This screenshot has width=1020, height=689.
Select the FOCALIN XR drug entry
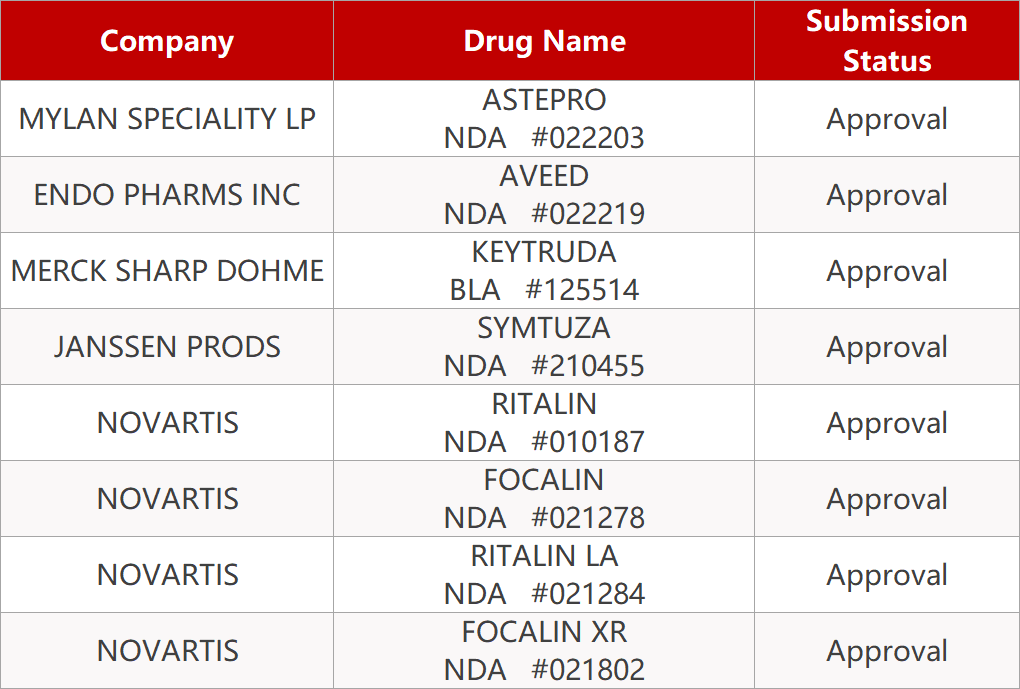point(544,633)
